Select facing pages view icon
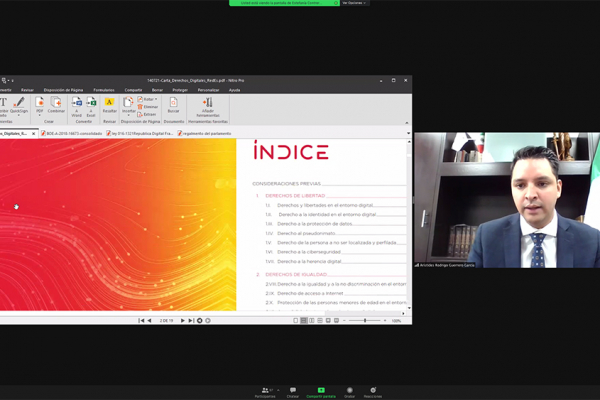This screenshot has height=400, width=600. [311, 320]
